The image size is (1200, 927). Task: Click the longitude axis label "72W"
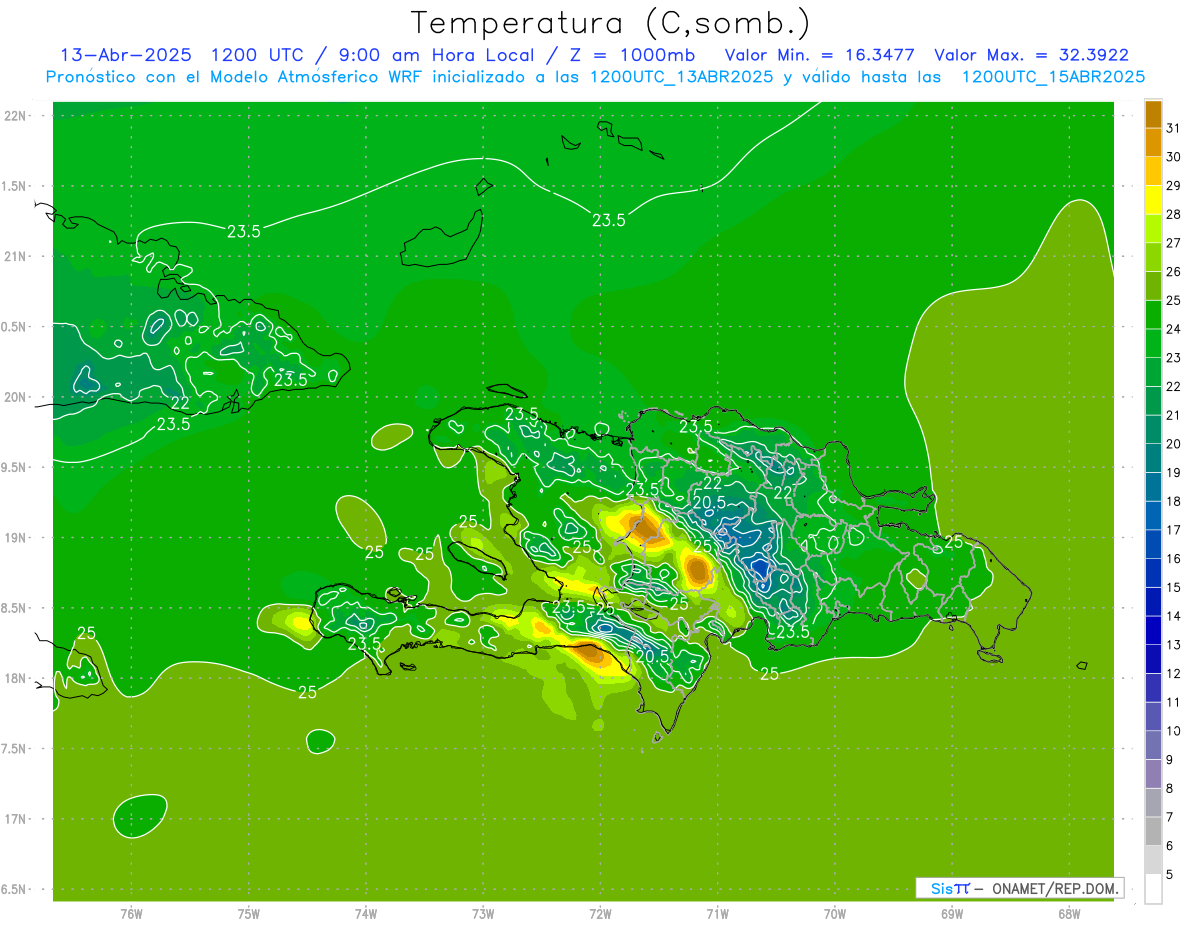[x=600, y=913]
